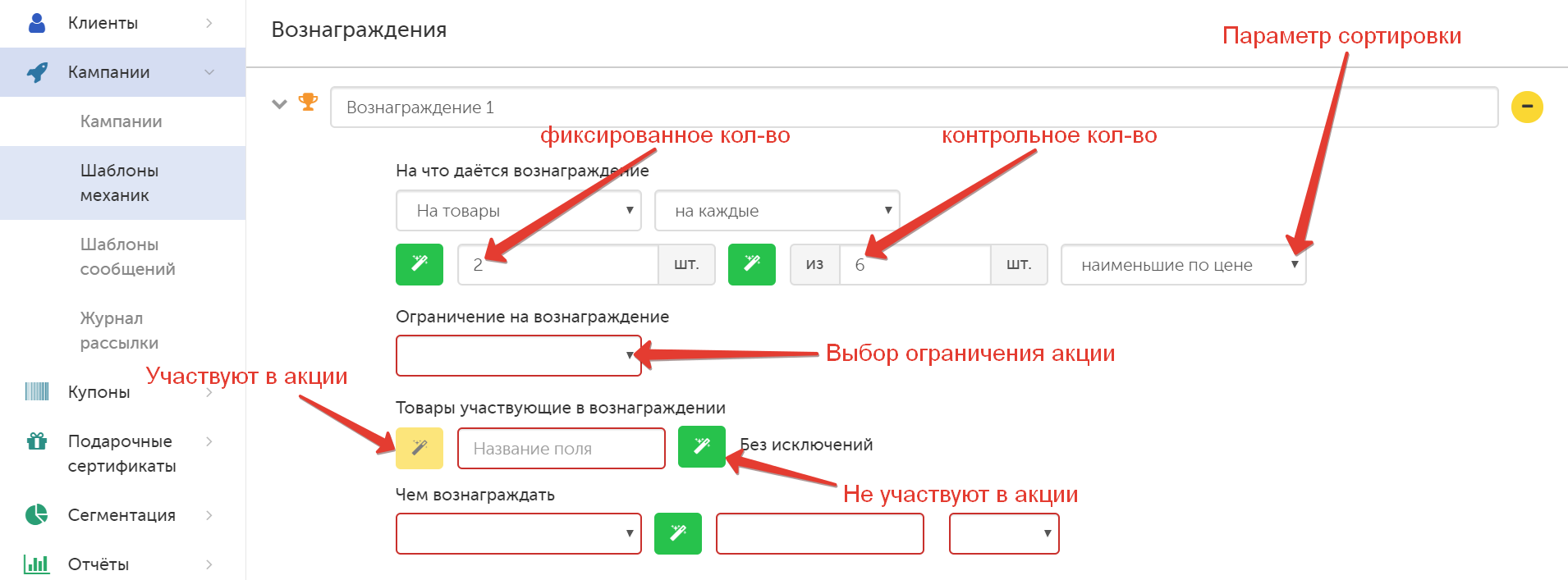Click the empty text field in Чем вознаграждать row
Screen dimensions: 1568x580
[x=820, y=533]
